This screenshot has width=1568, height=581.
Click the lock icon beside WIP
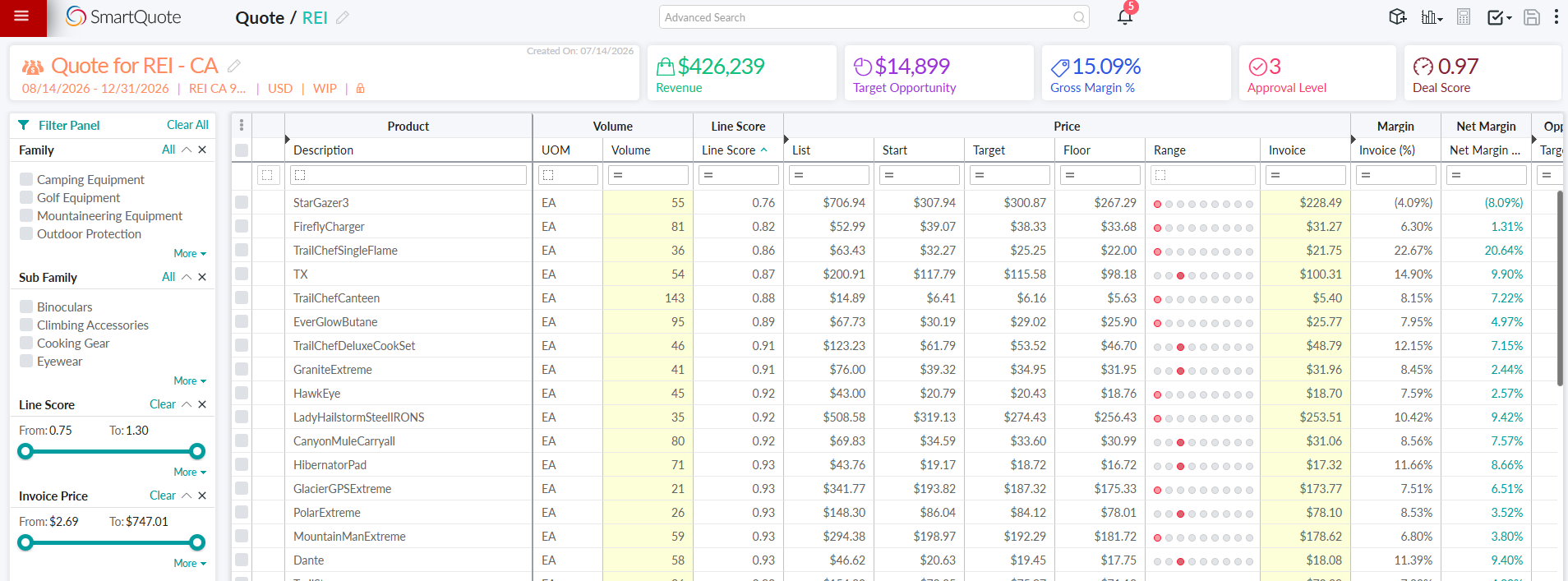[360, 88]
